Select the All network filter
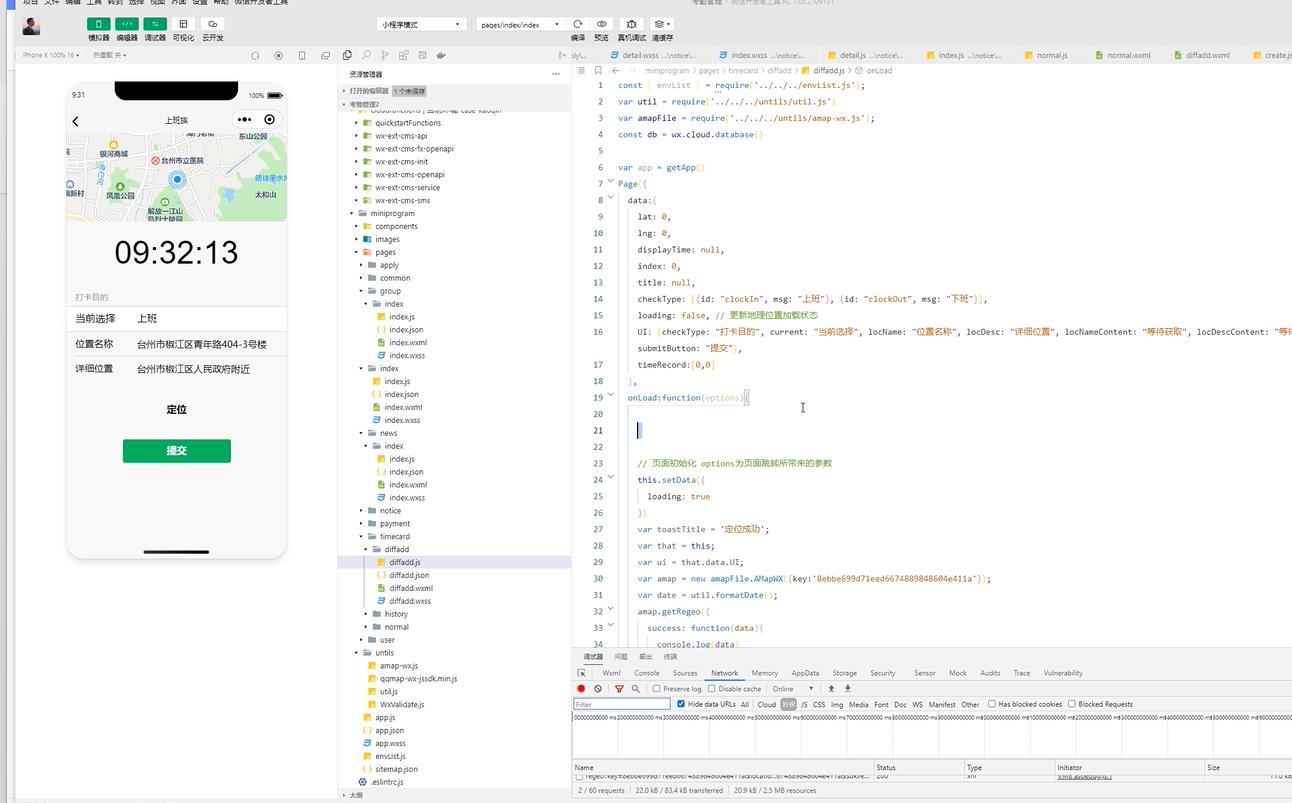This screenshot has width=1292, height=803. click(745, 704)
